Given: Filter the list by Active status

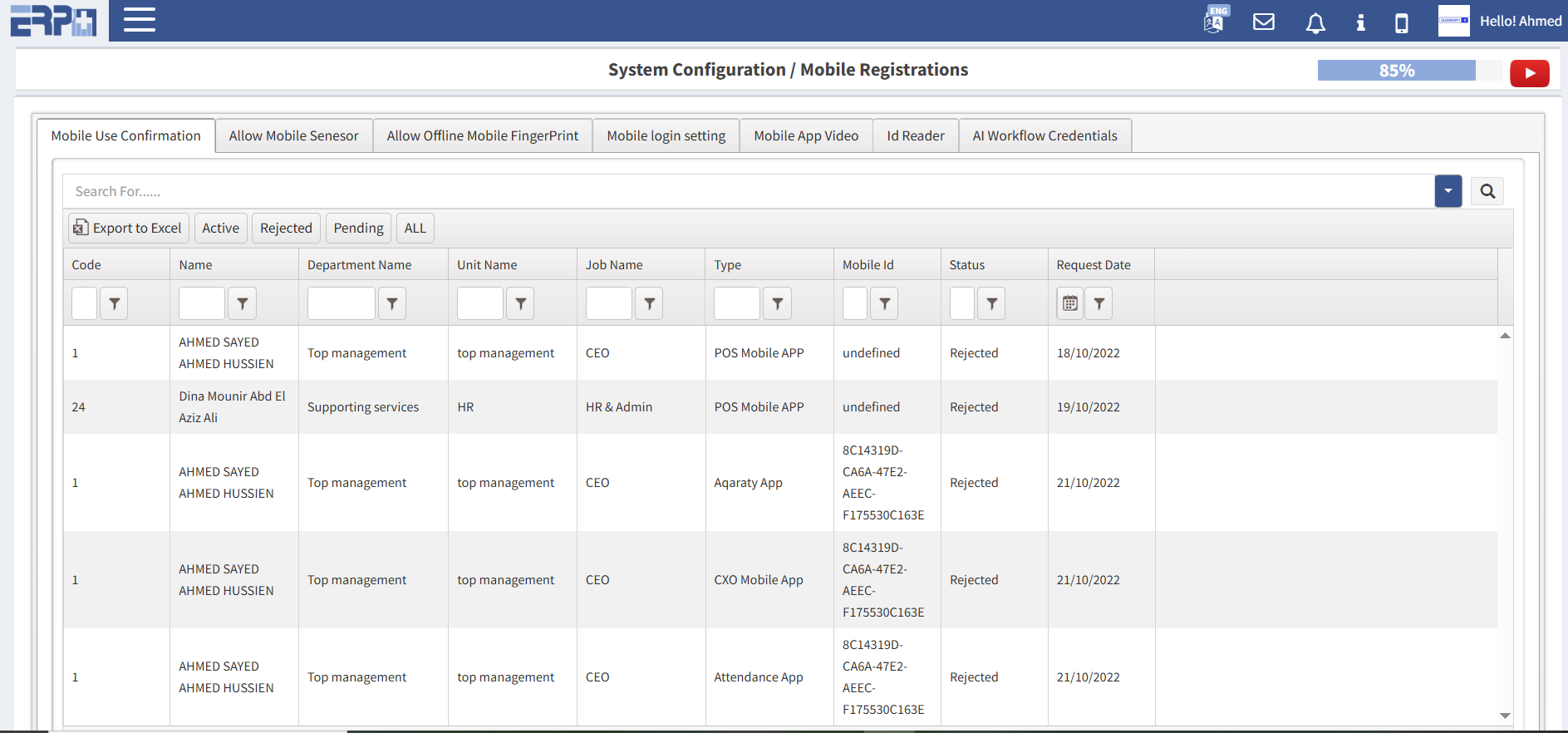Looking at the screenshot, I should pos(220,228).
